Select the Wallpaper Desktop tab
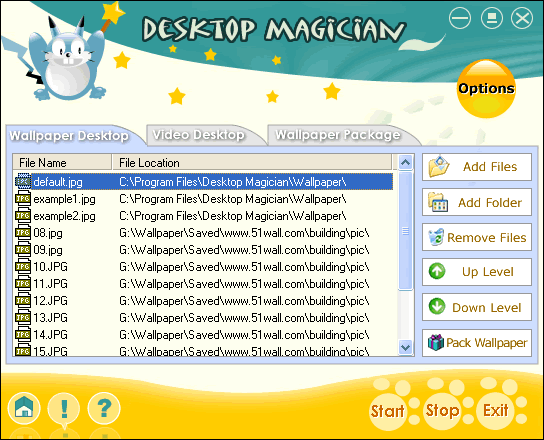This screenshot has width=544, height=440. (x=69, y=135)
